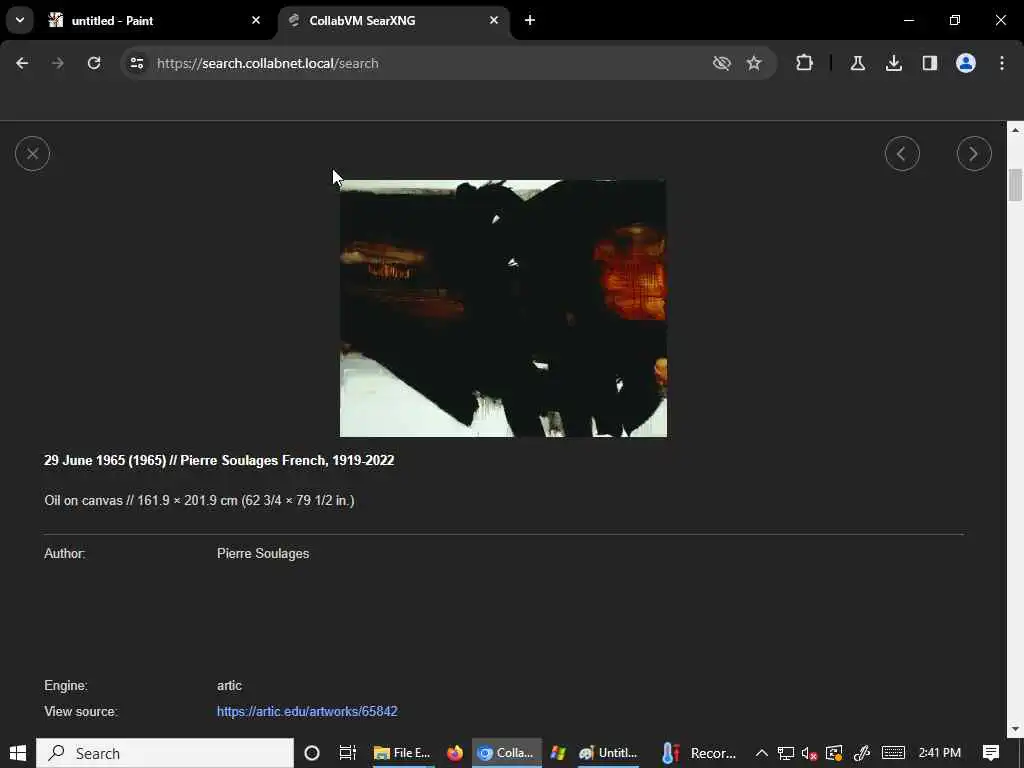
Task: Click the muted volume tray icon
Action: [809, 753]
